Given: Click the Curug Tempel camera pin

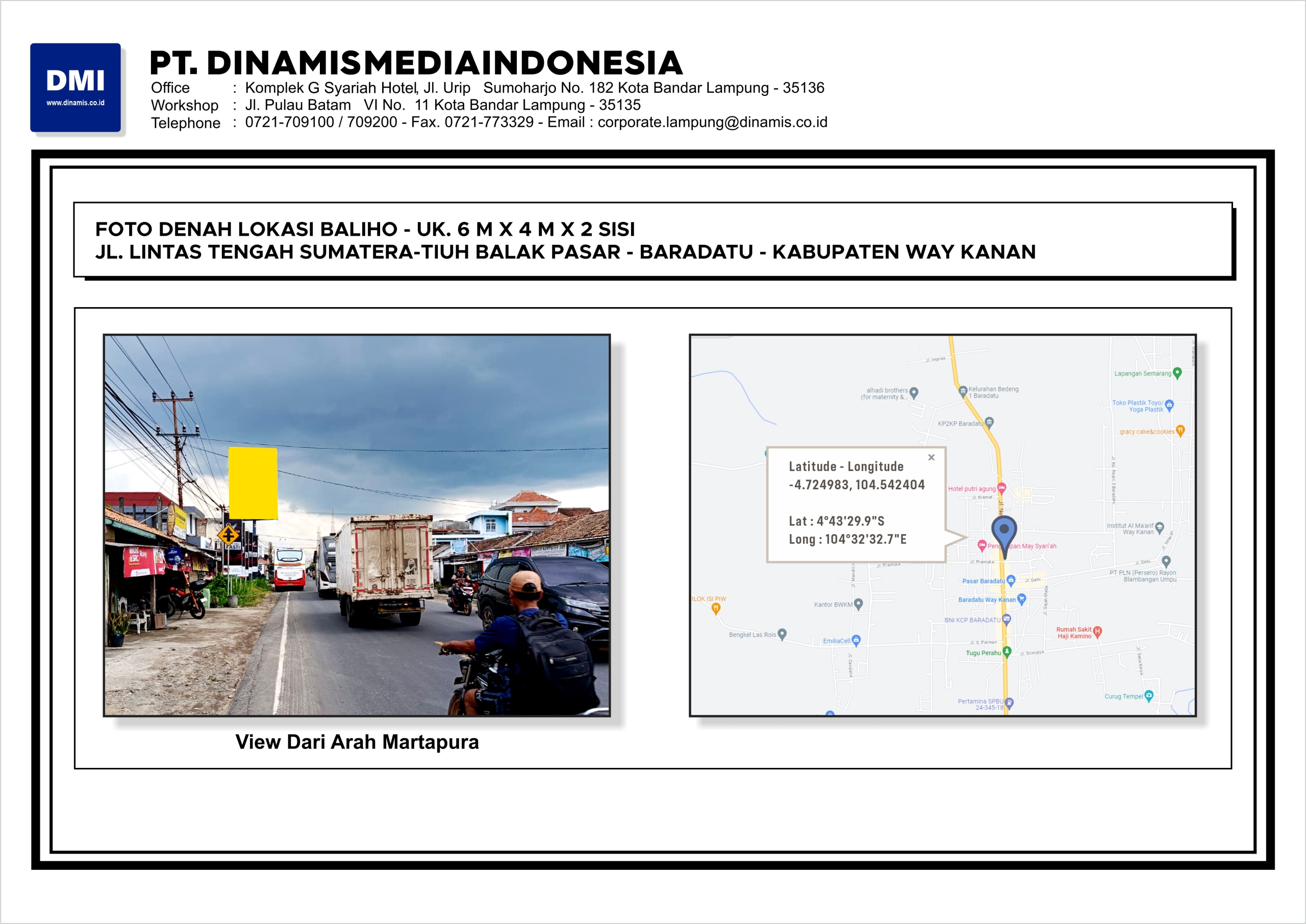Looking at the screenshot, I should [1148, 696].
